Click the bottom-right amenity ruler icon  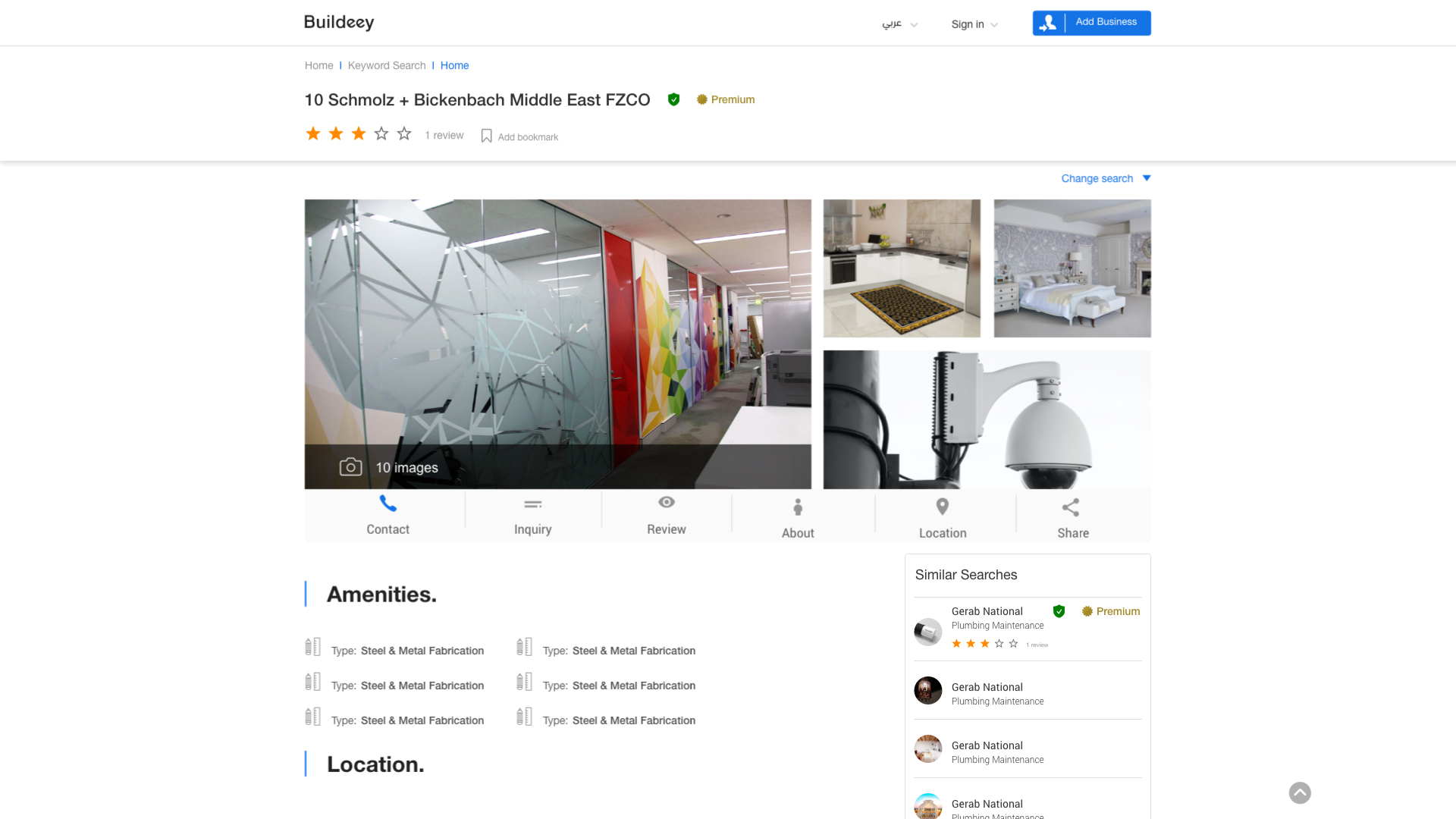(525, 717)
